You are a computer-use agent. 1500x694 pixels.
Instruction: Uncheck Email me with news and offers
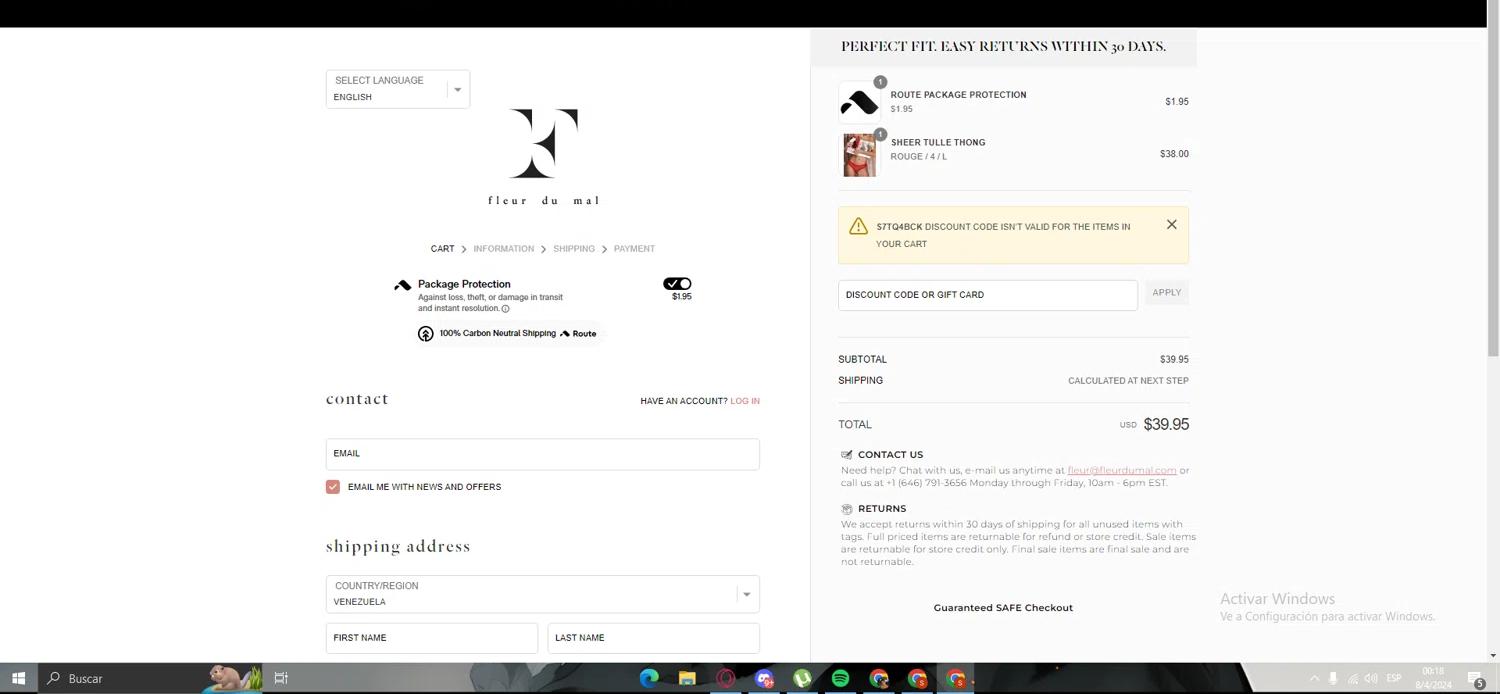pyautogui.click(x=333, y=487)
